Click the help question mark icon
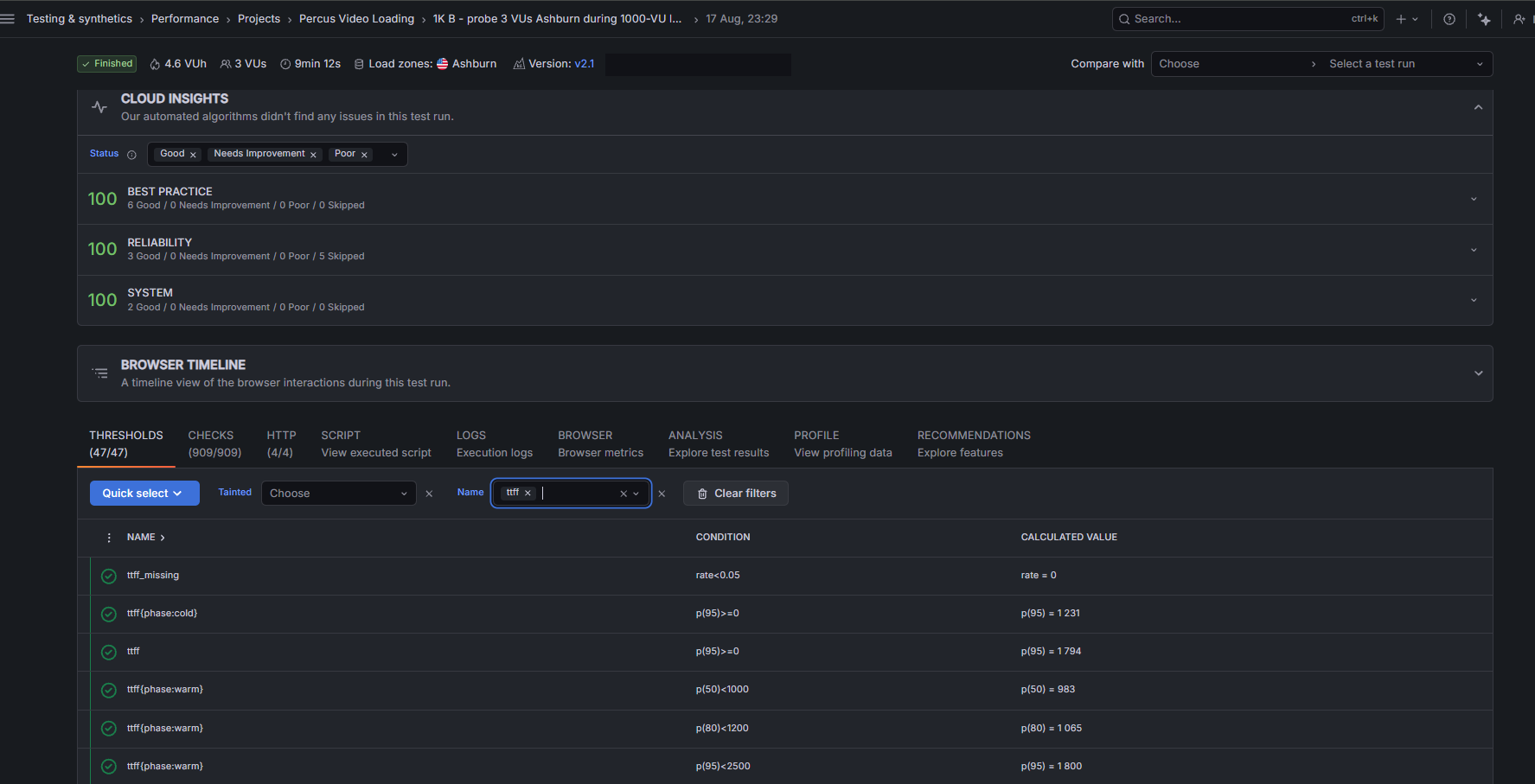1535x784 pixels. [1449, 19]
